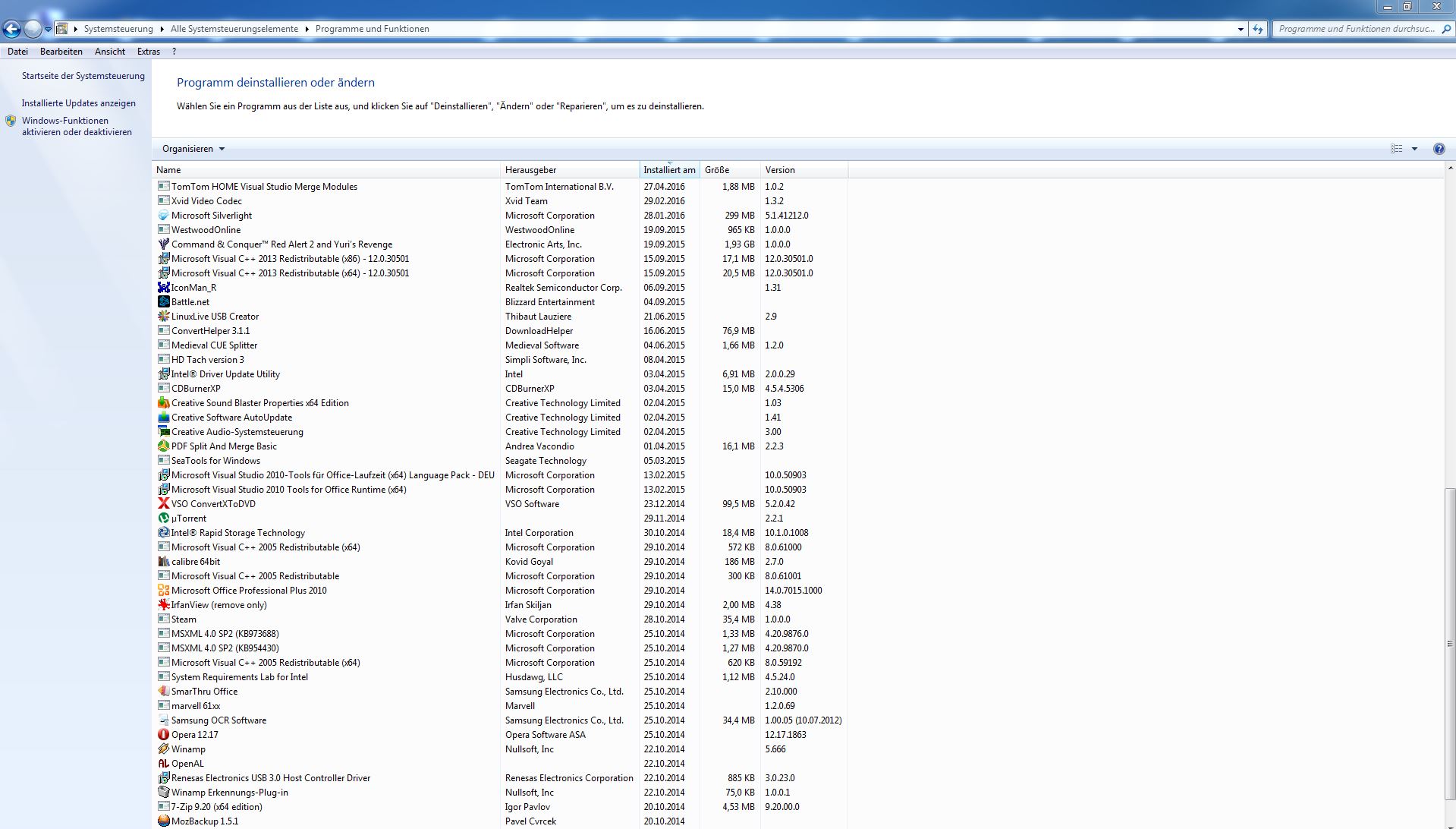
Task: Click the Steam program icon
Action: coord(163,619)
